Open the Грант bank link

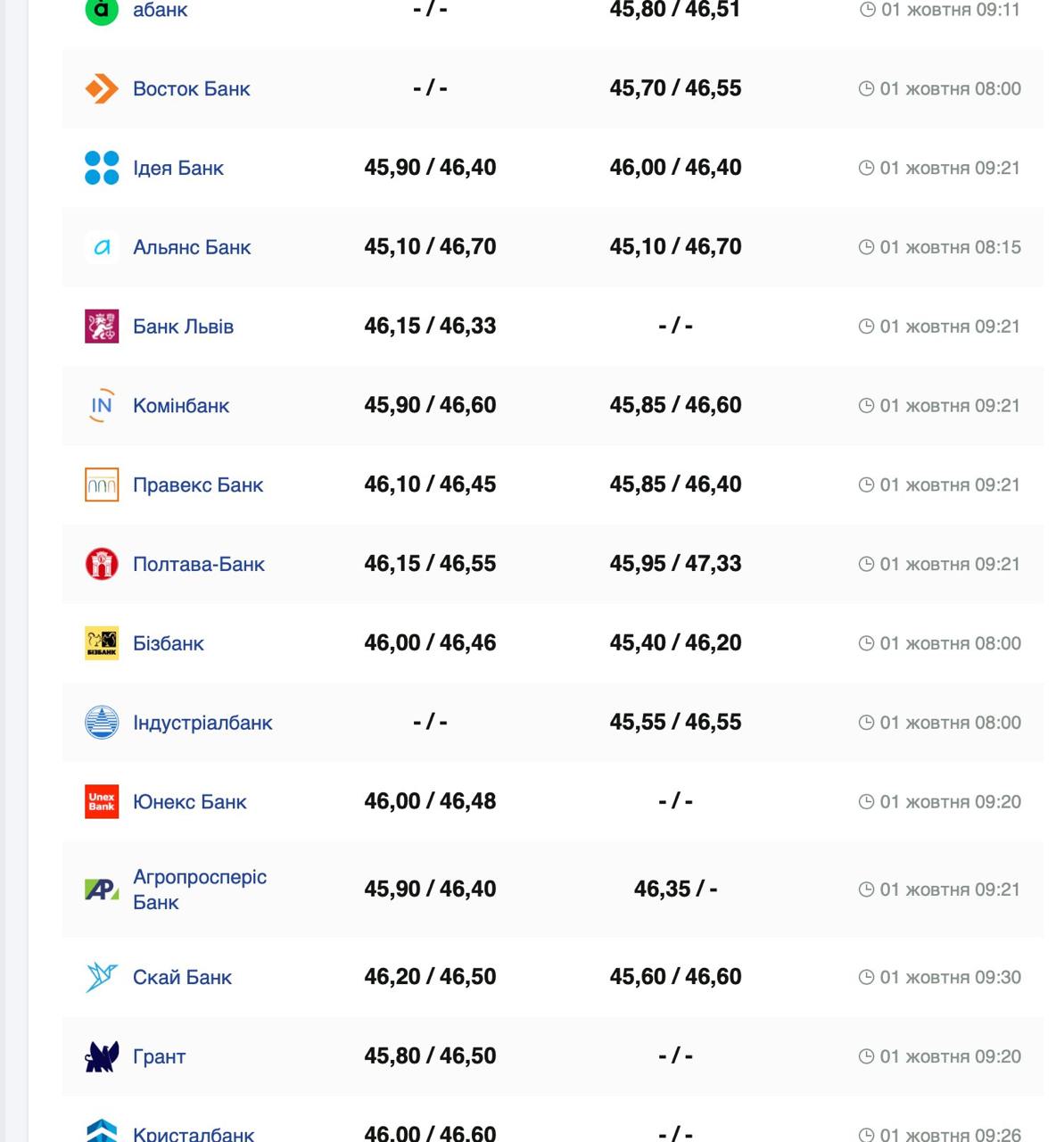159,1056
